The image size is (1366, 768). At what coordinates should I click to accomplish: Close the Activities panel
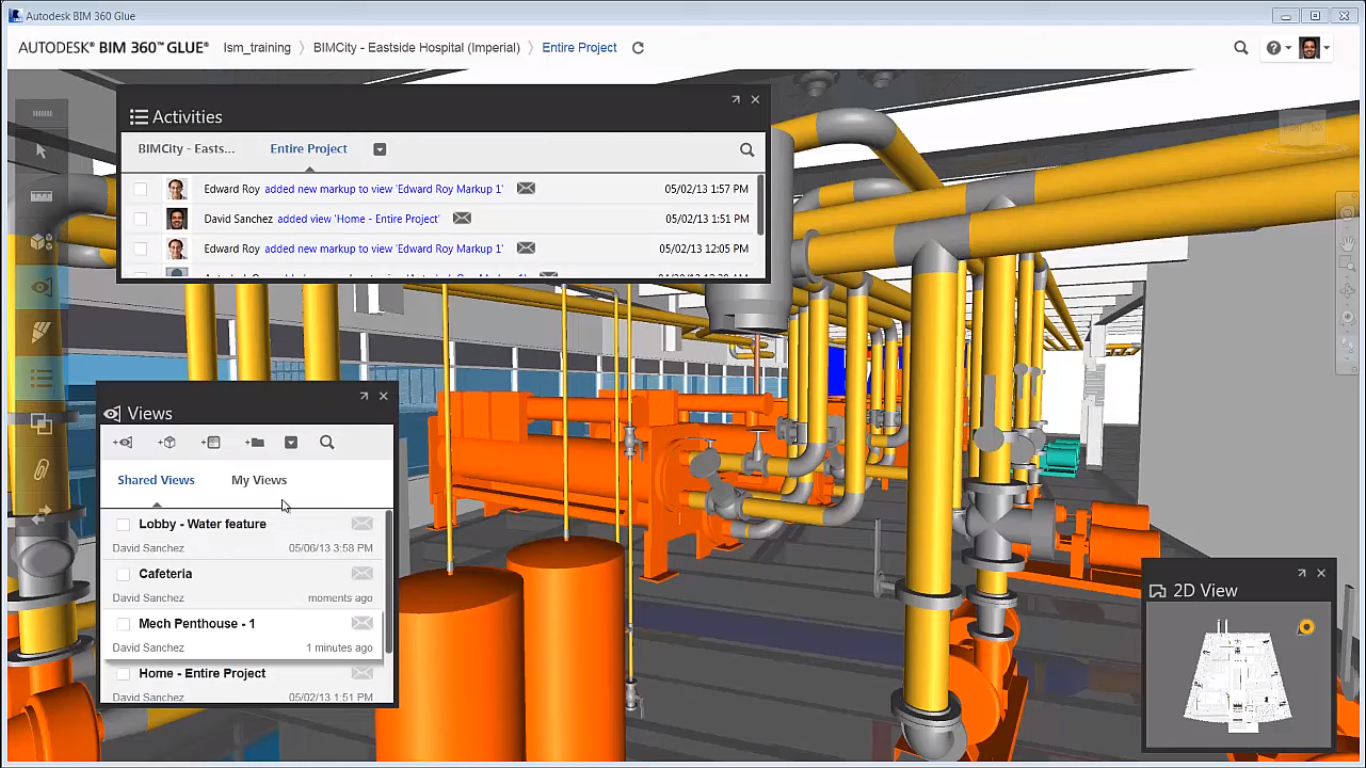point(755,100)
